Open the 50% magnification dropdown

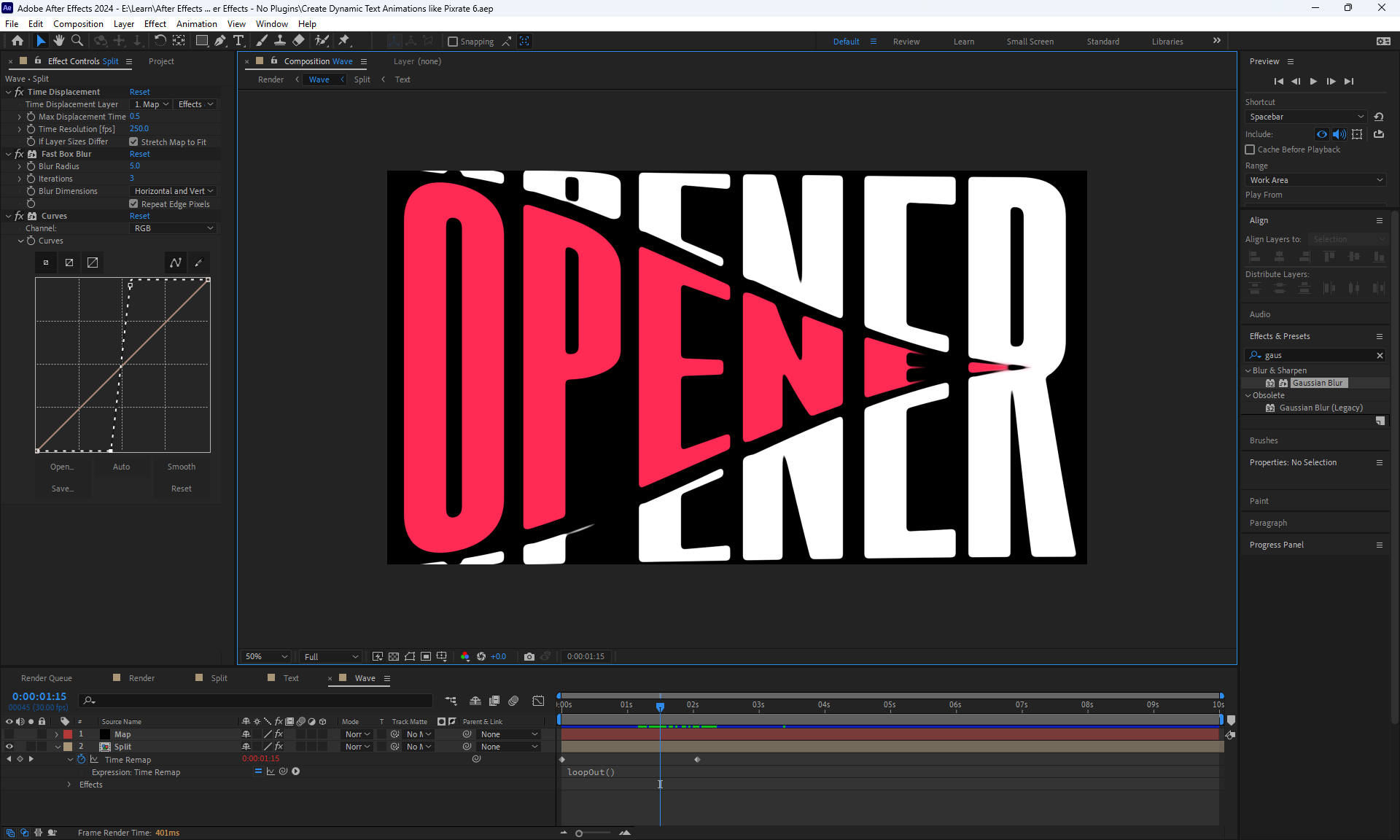(x=266, y=656)
